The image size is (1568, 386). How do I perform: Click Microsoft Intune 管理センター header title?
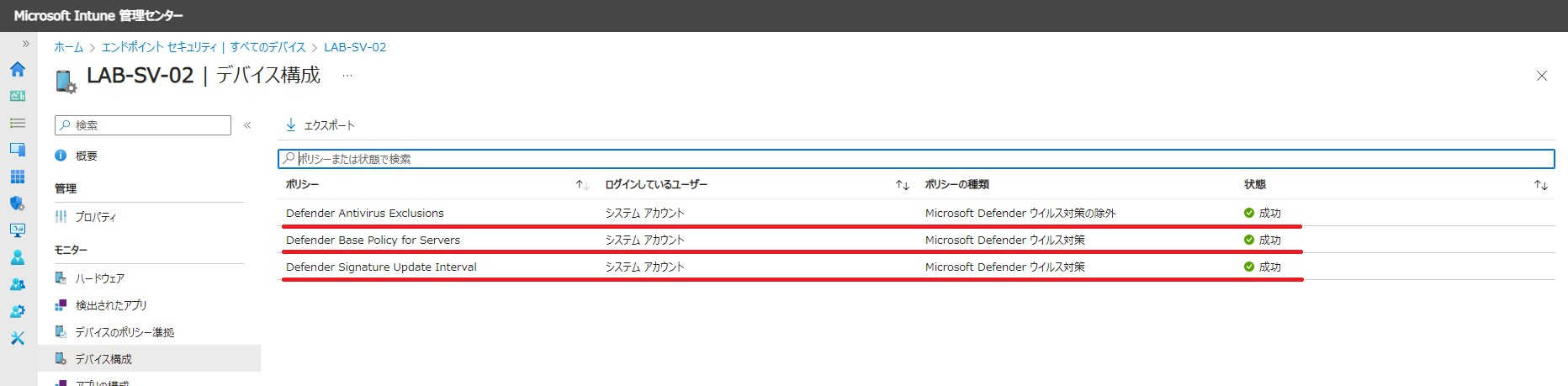coord(98,16)
